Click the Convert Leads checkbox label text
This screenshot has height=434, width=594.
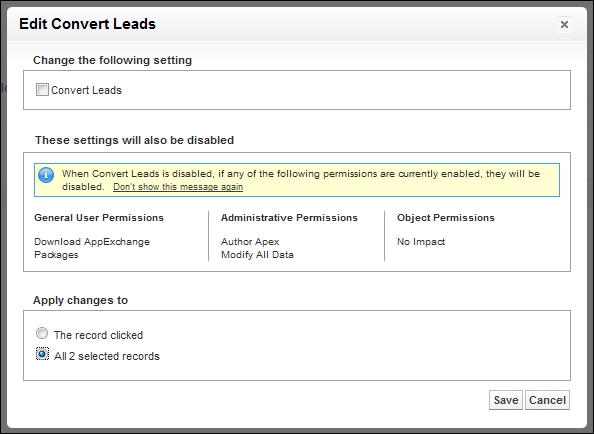click(x=86, y=90)
